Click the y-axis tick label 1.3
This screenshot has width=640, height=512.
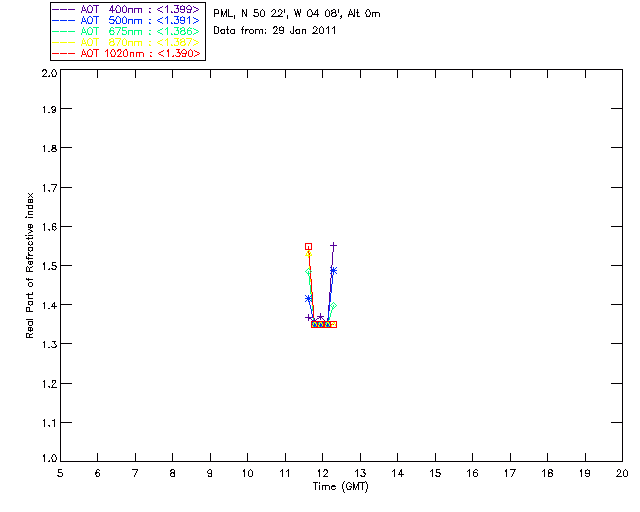(x=49, y=345)
